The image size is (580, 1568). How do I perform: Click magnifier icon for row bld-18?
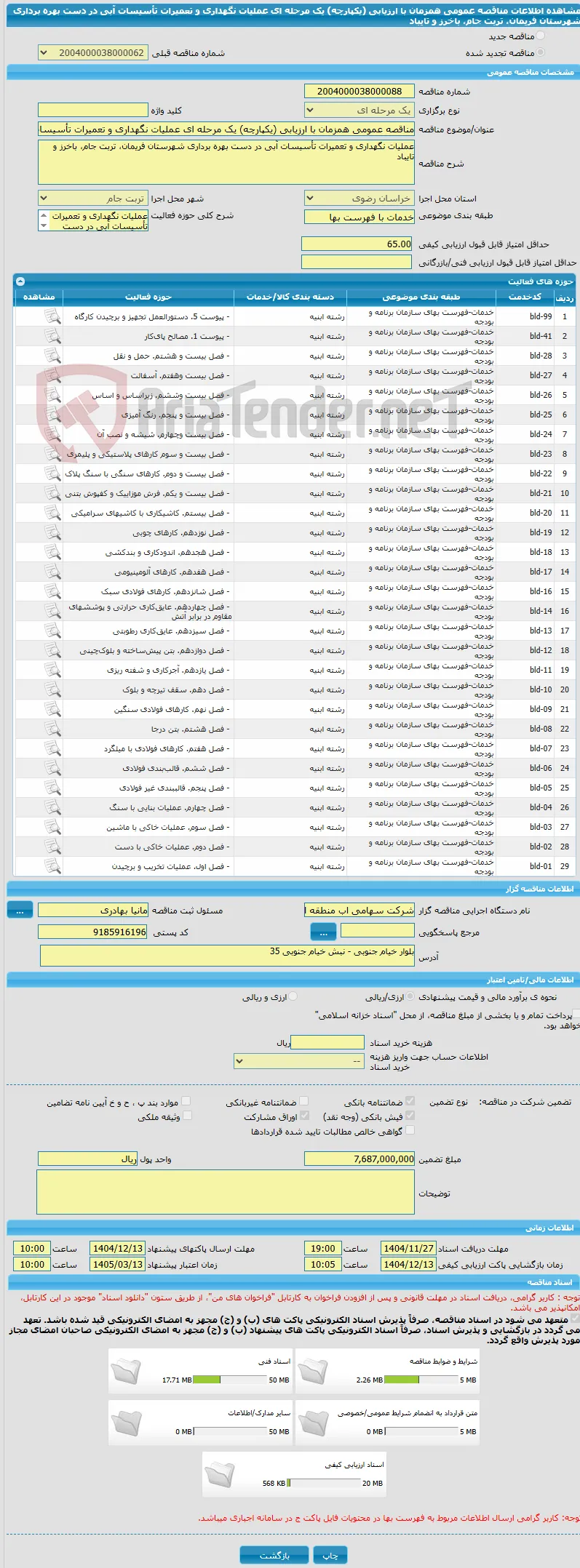(x=52, y=551)
